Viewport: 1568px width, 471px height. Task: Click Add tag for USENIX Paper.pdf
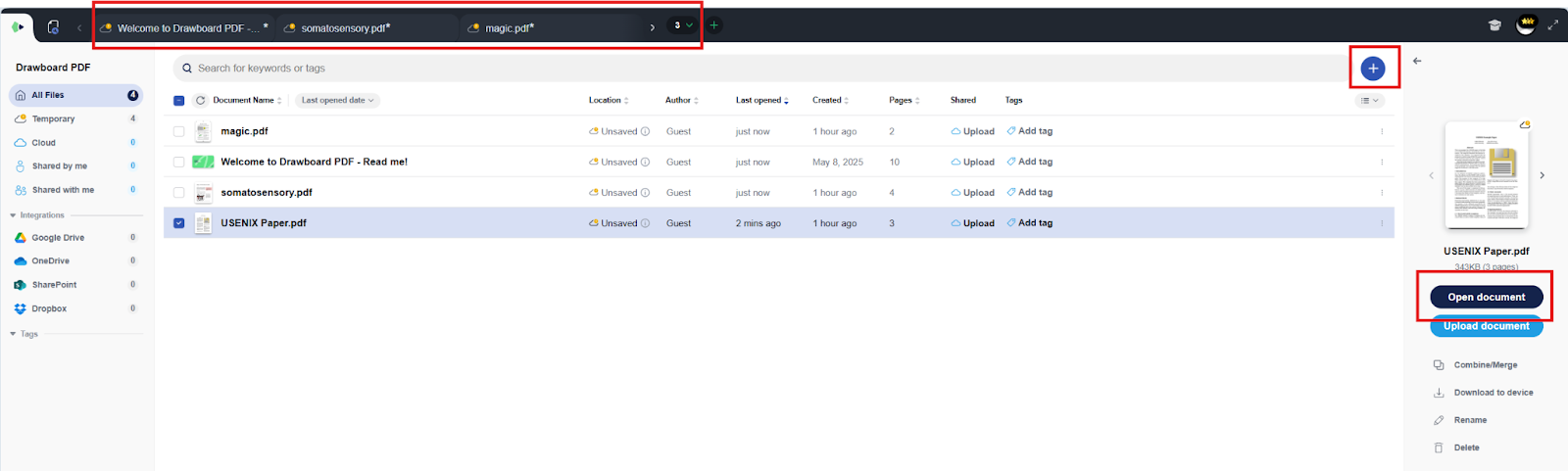(x=1030, y=223)
